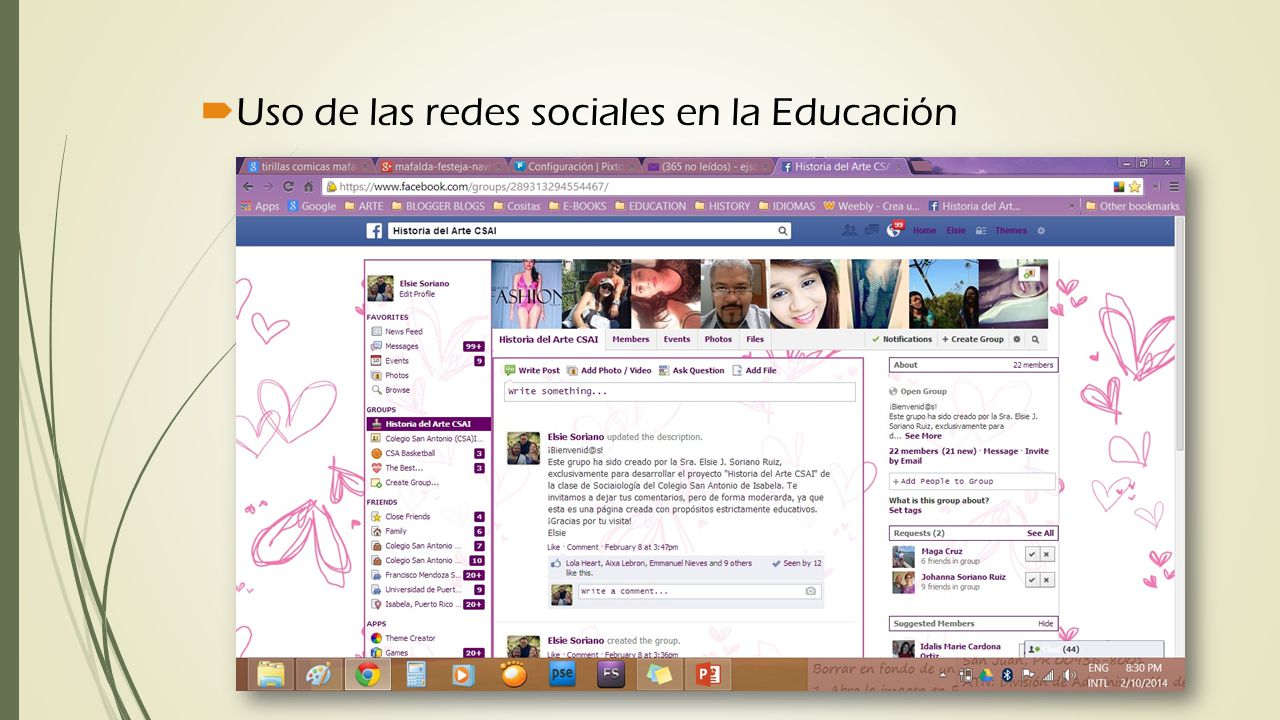This screenshot has height=720, width=1280.
Task: Decline Maga Cruz's request with the X
Action: tap(1047, 554)
